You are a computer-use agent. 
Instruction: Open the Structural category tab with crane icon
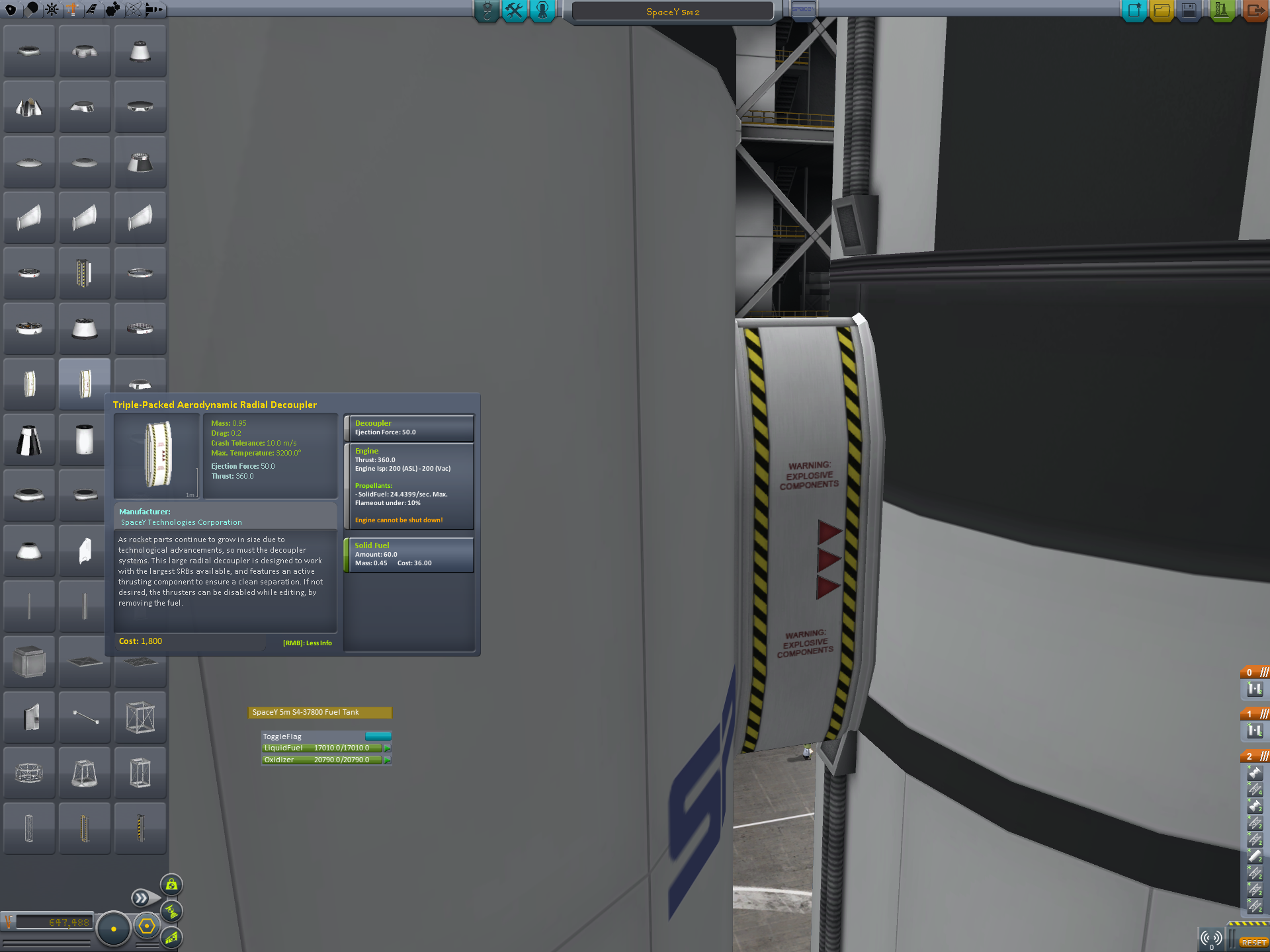[x=72, y=9]
